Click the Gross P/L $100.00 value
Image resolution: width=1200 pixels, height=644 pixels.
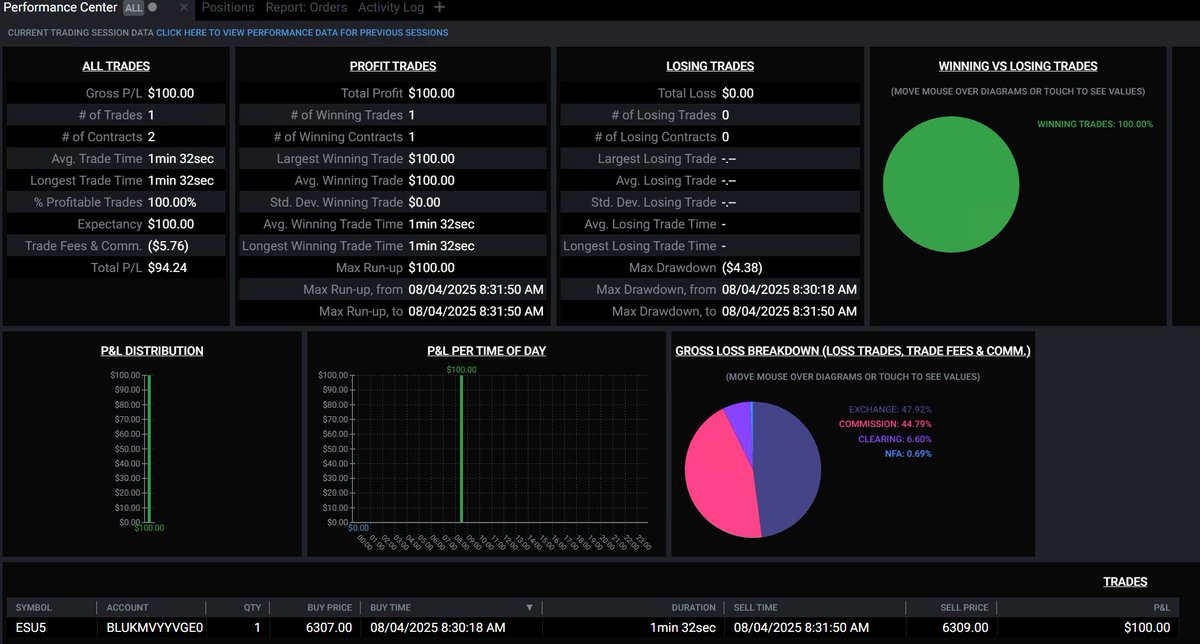tap(171, 93)
